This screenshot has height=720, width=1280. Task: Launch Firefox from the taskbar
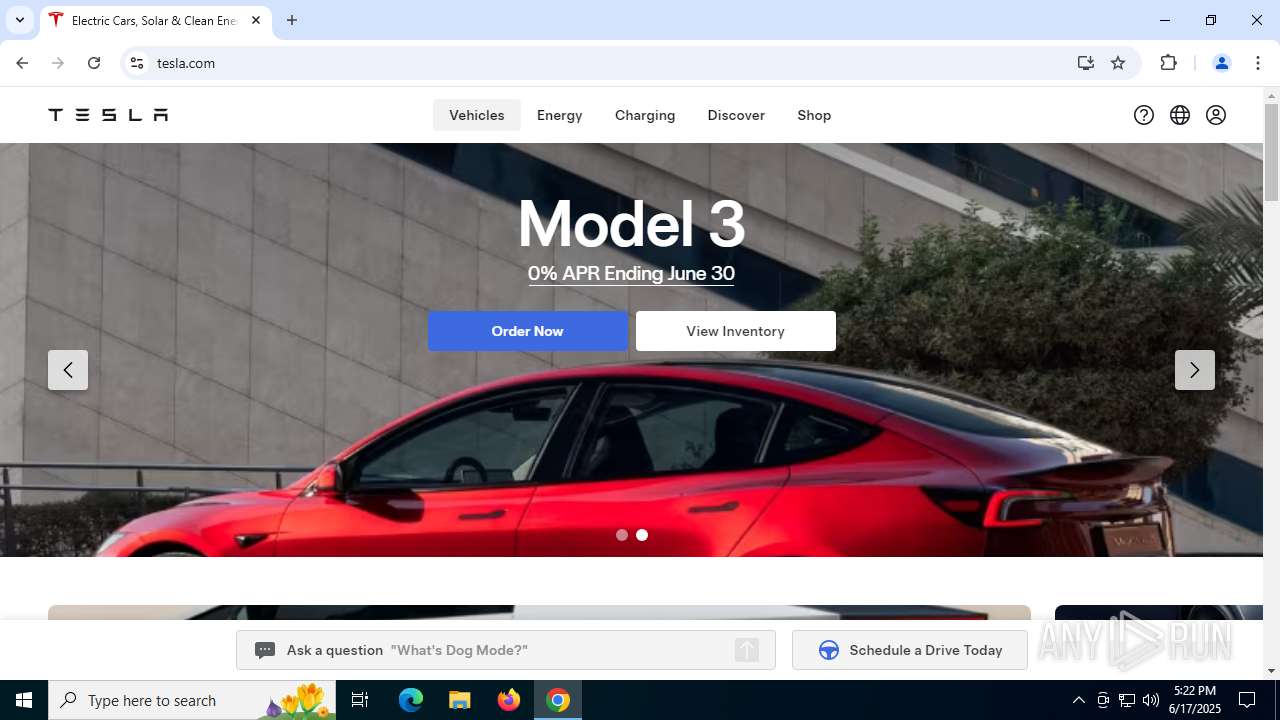(x=509, y=700)
